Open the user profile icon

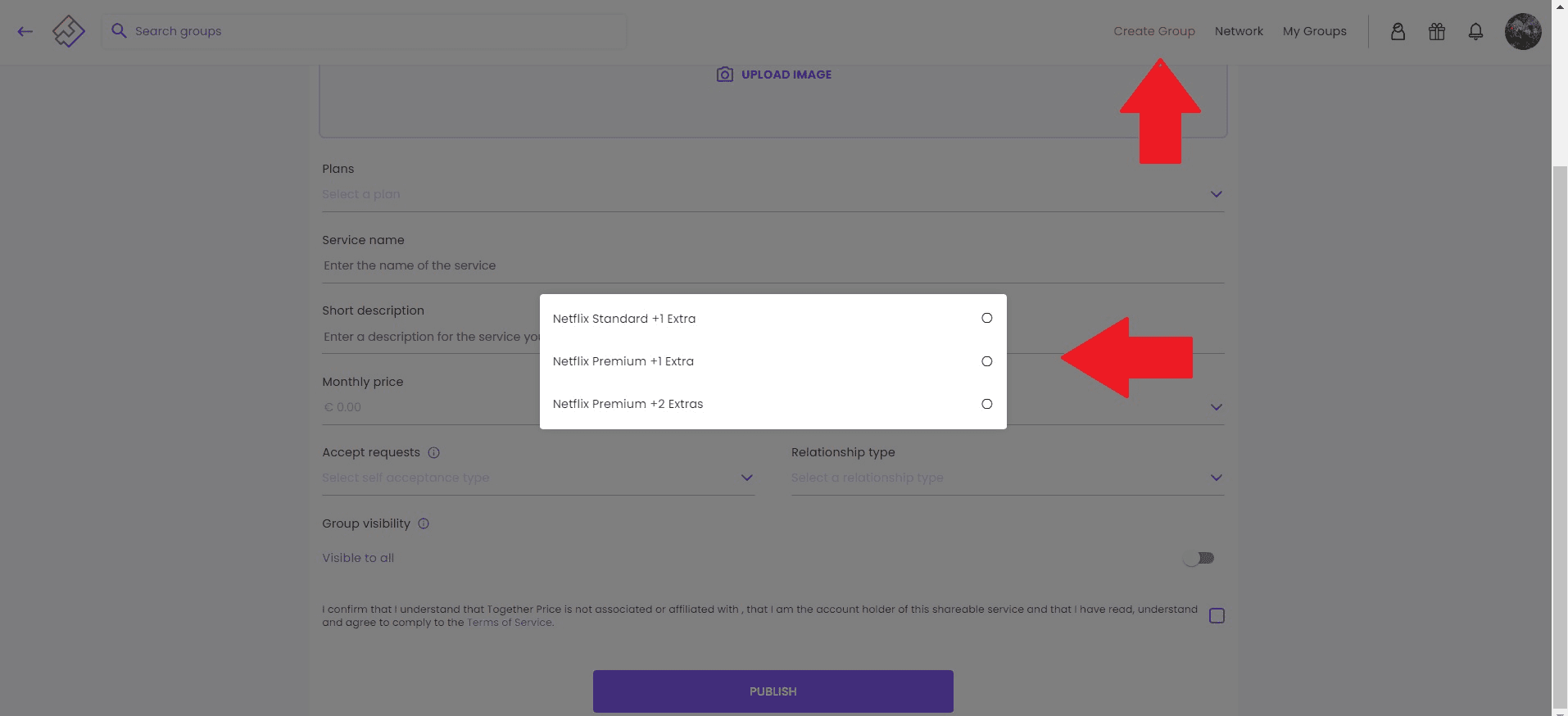pos(1398,32)
